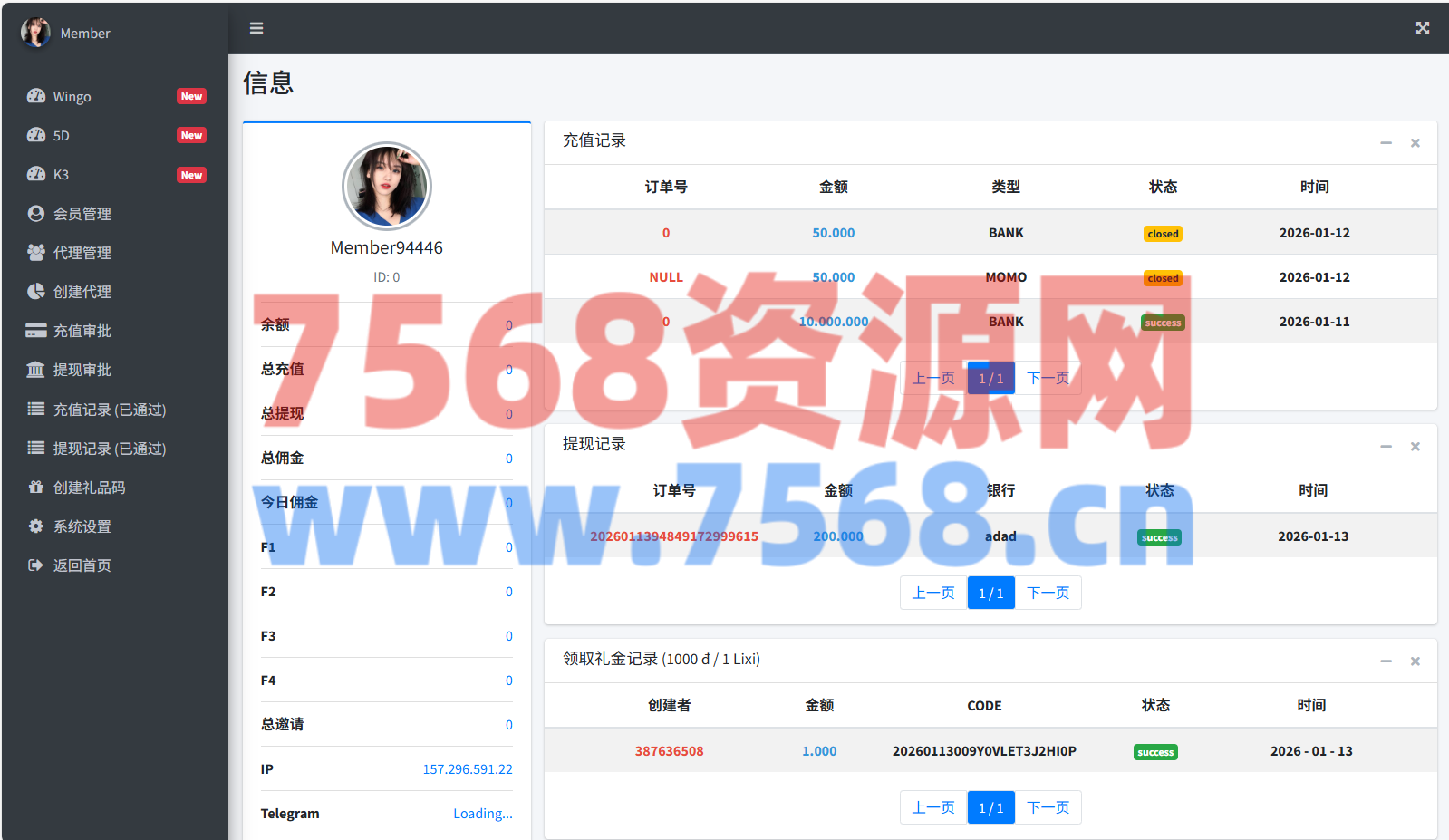Toggle the hamburger sidebar menu

tap(256, 28)
